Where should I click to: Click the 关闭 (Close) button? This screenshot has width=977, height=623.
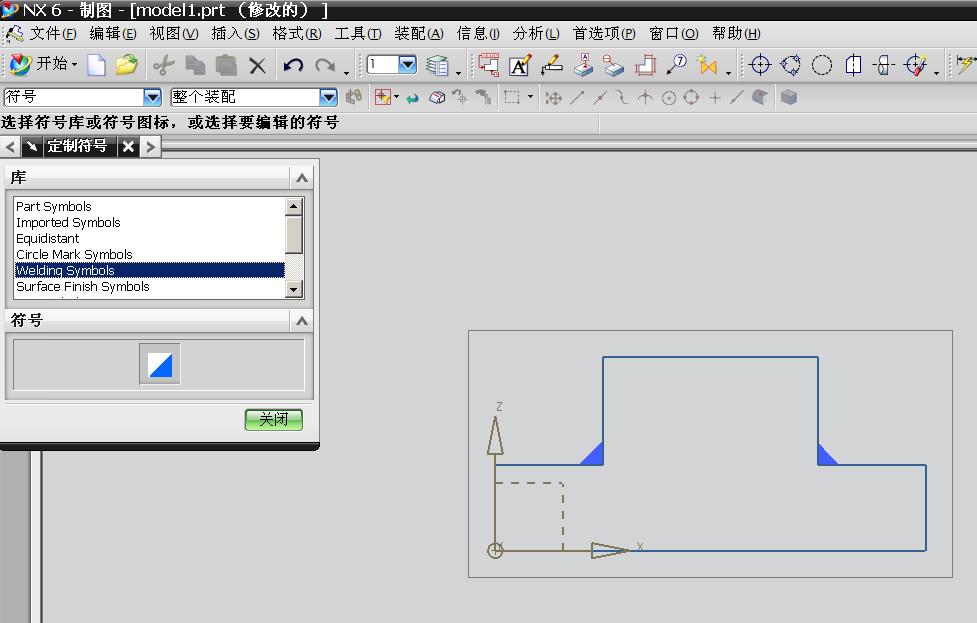point(274,419)
